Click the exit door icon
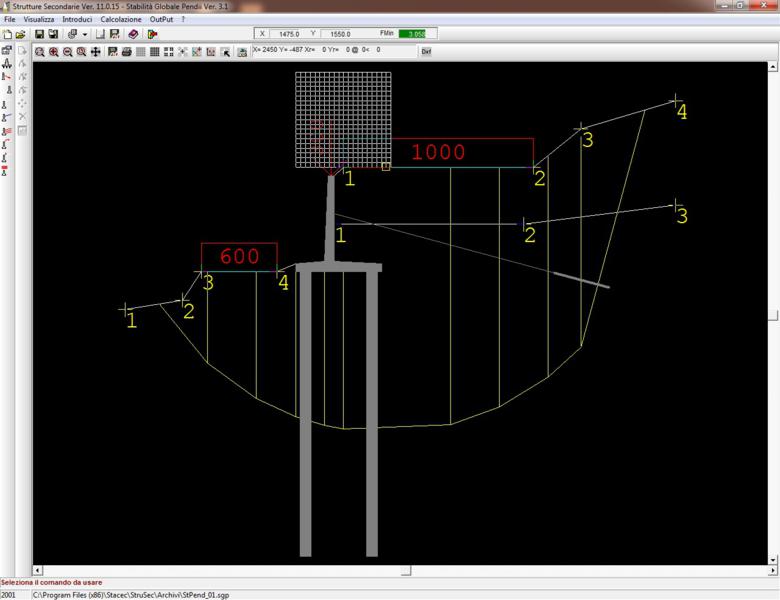Screen dimensions: 780x600 coord(152,34)
